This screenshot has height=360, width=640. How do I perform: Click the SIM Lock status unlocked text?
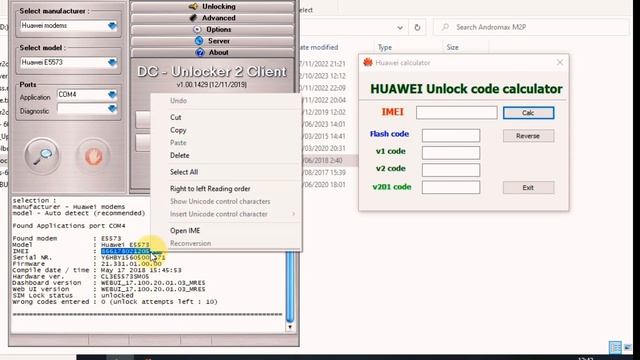coord(117,296)
